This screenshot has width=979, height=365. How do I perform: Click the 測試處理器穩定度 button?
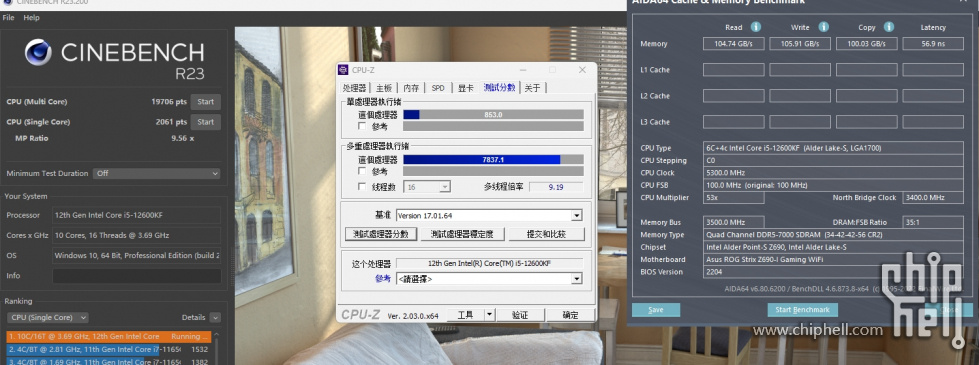(x=461, y=235)
